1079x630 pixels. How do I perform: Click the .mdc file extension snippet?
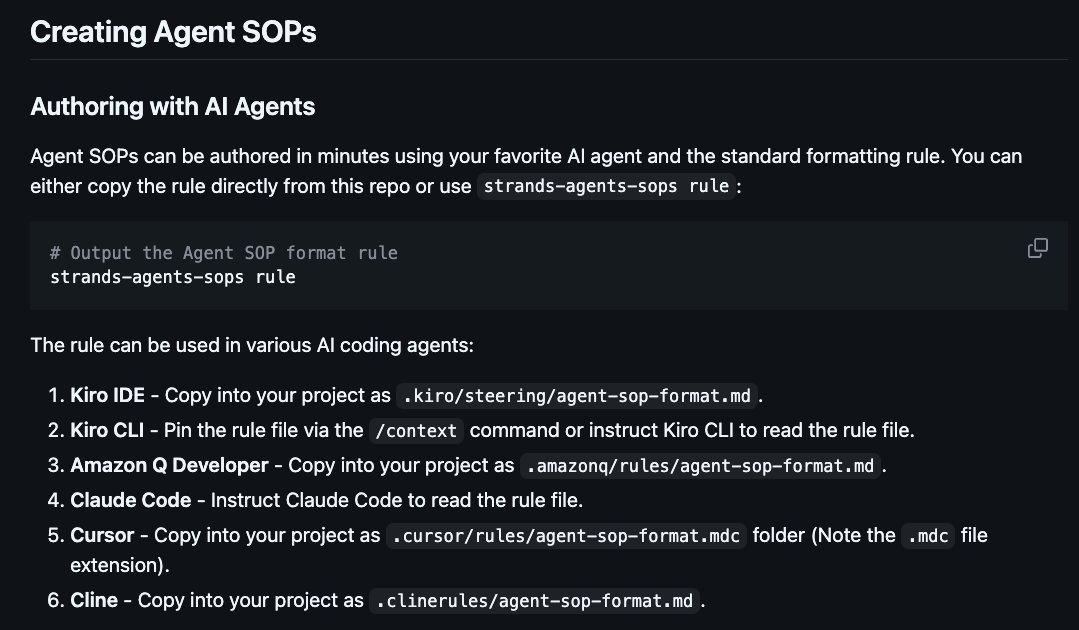click(928, 536)
